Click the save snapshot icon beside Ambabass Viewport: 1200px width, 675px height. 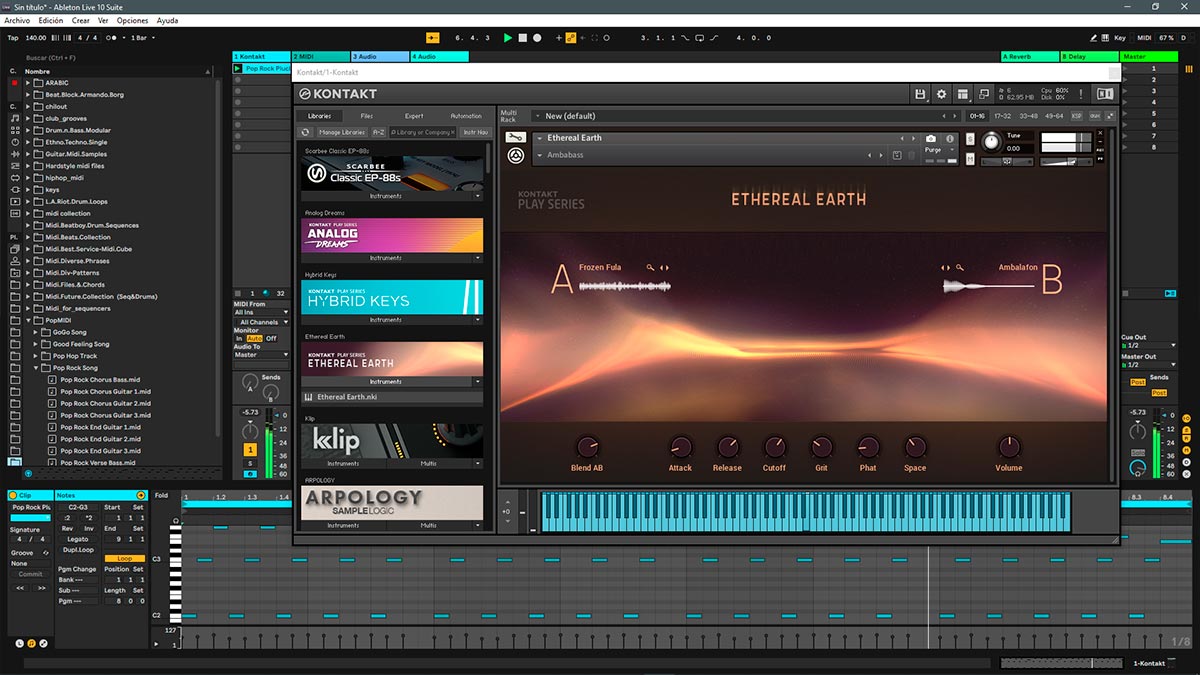point(897,155)
